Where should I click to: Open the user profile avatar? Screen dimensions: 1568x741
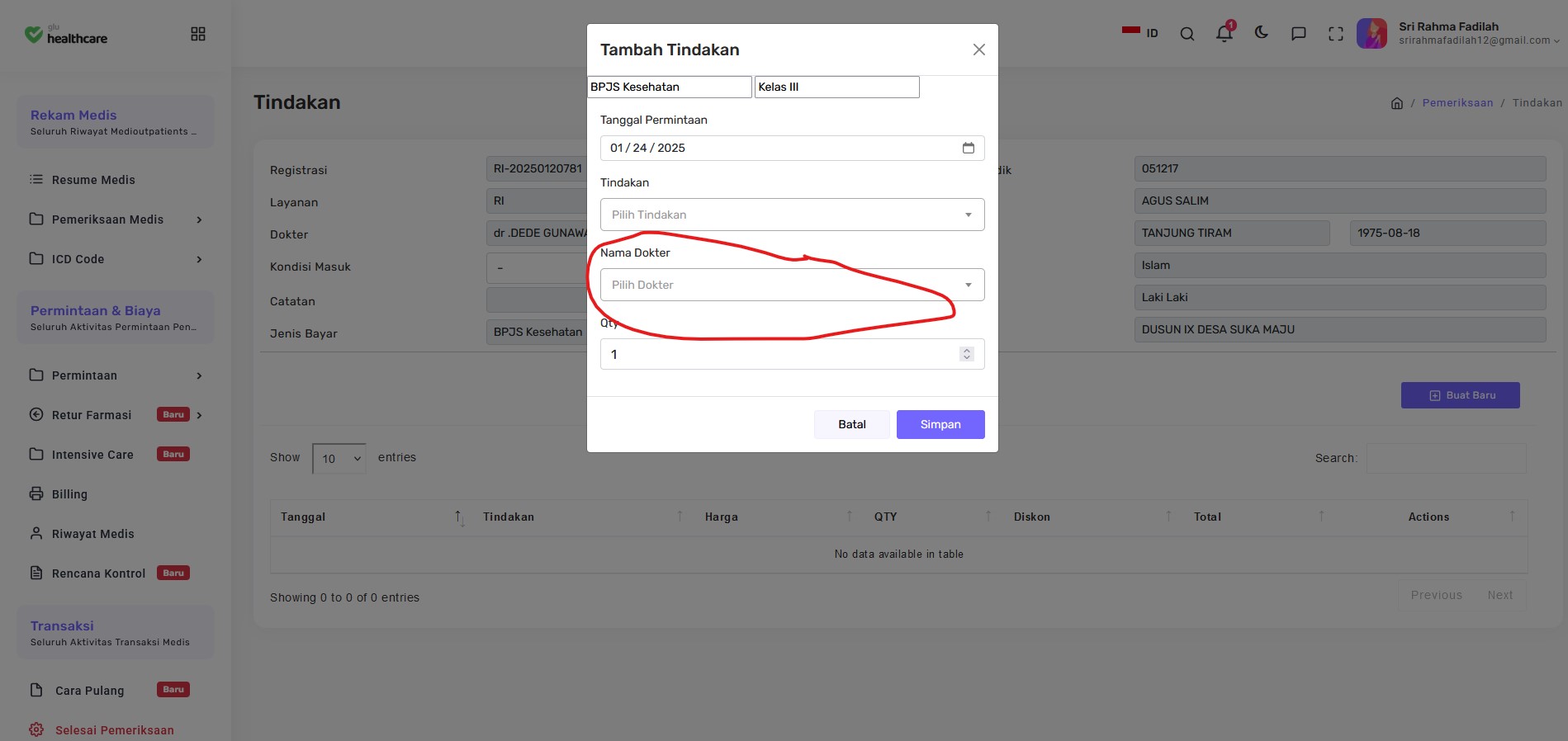tap(1371, 34)
